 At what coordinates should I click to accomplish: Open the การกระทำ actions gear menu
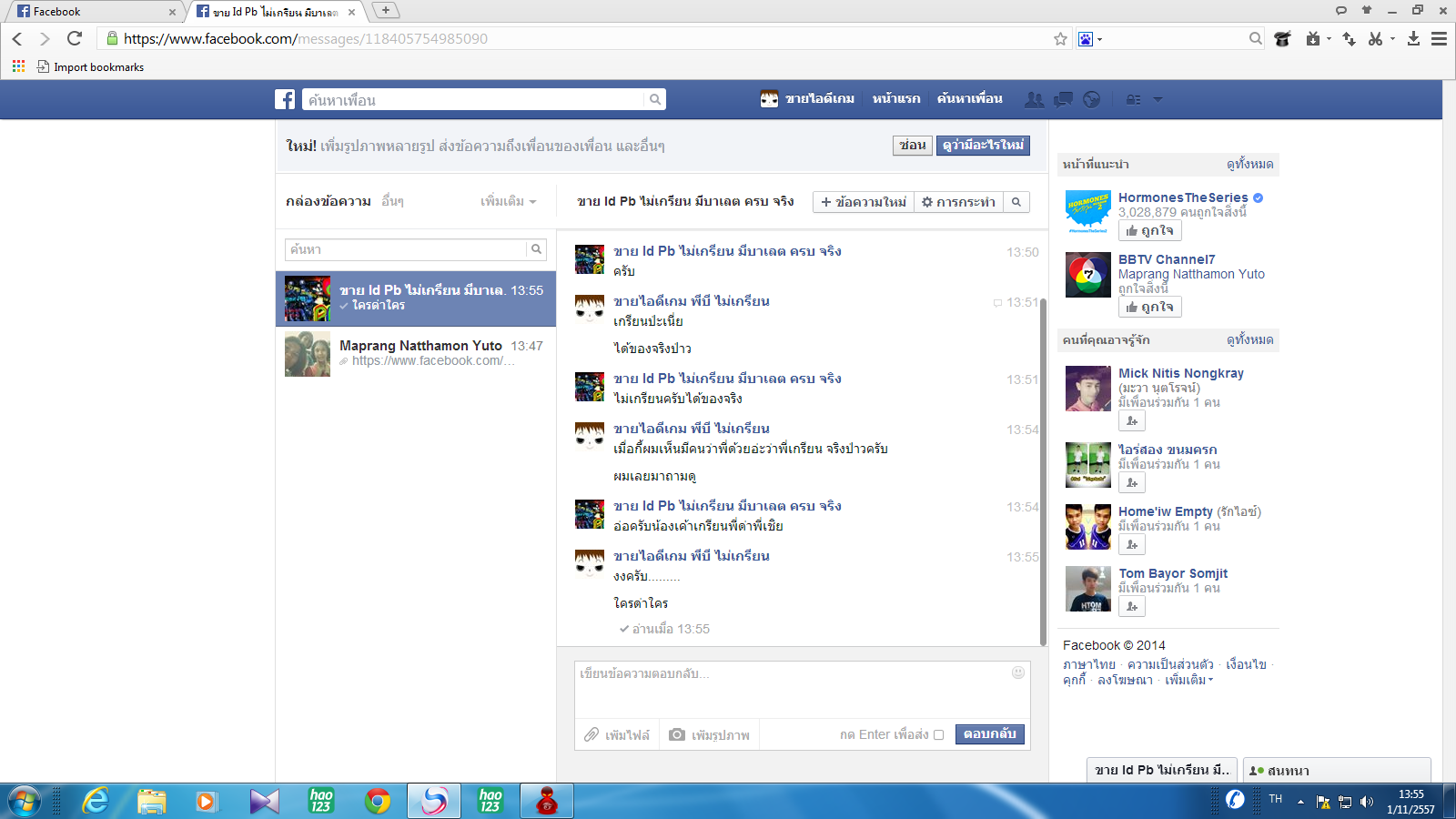[958, 202]
